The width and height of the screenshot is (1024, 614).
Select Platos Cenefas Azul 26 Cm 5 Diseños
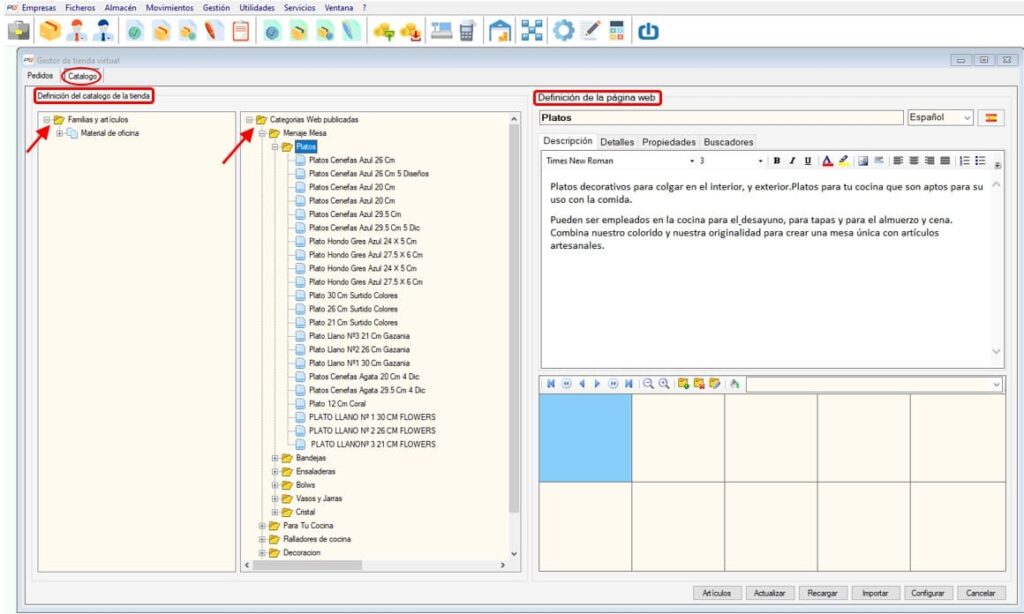tap(368, 174)
